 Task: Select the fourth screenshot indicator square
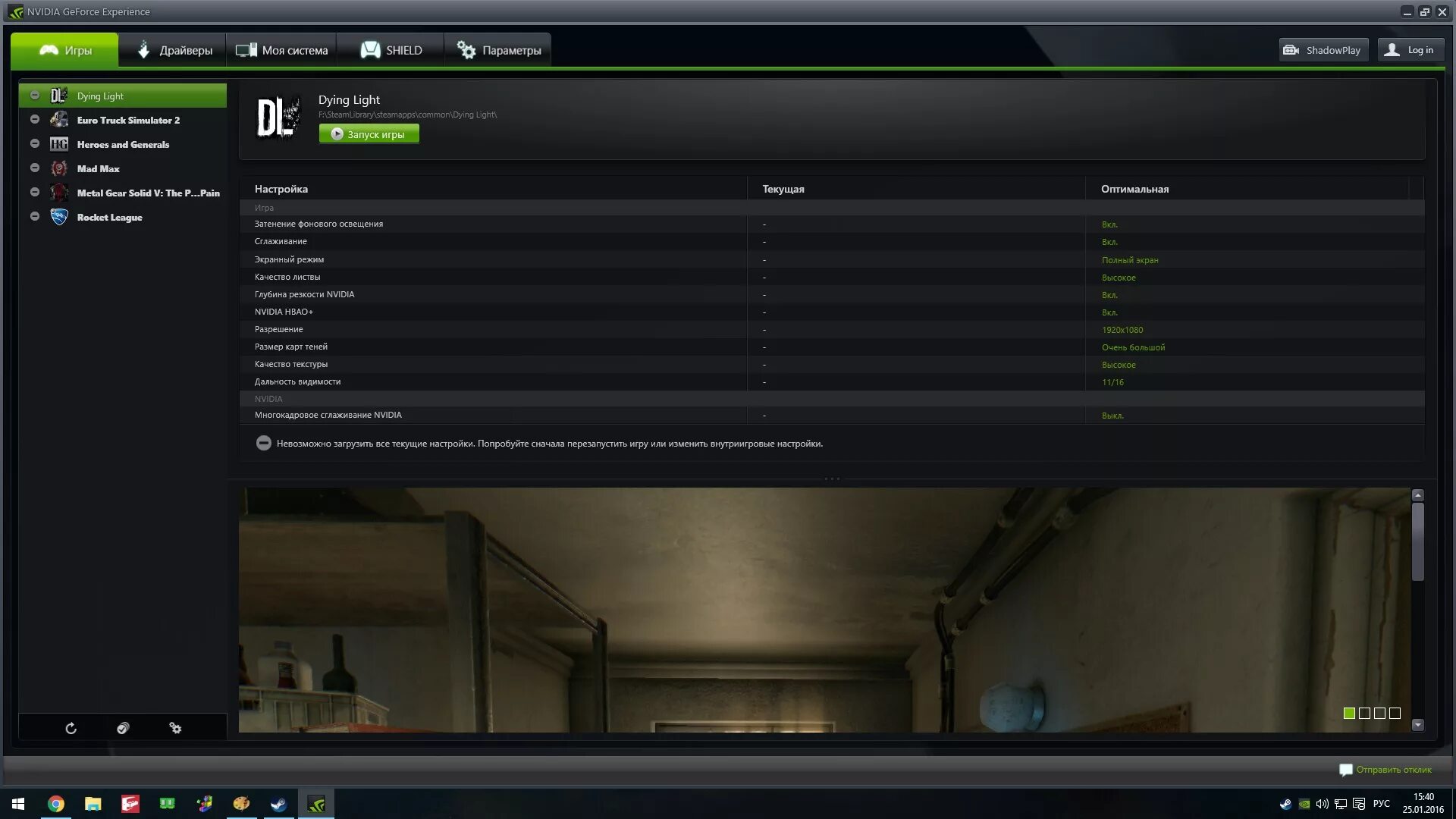tap(1395, 713)
